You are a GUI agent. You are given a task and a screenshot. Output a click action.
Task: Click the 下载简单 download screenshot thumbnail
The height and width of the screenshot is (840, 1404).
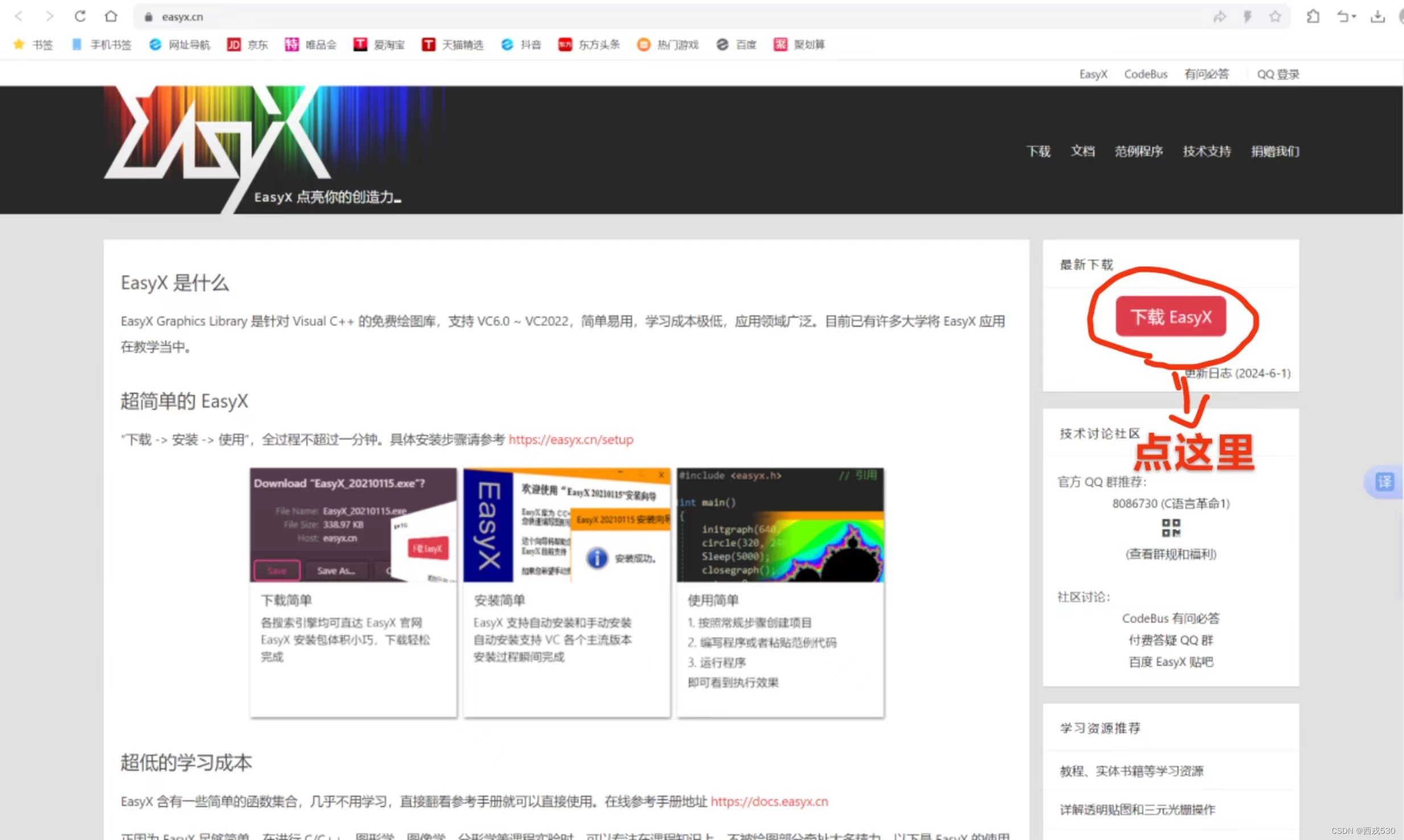click(x=353, y=525)
